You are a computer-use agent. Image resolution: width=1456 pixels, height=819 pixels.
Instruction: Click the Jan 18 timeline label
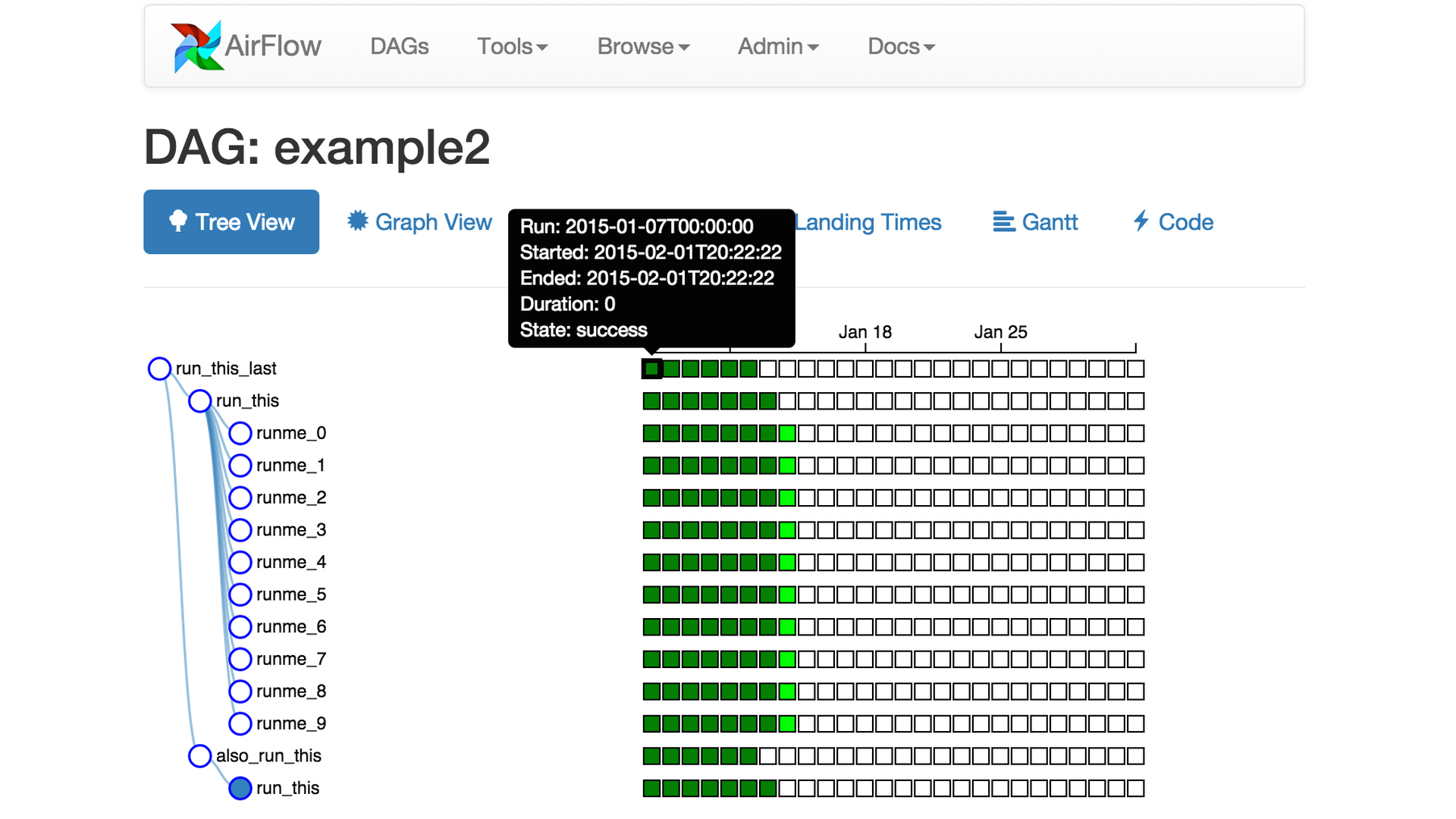864,332
